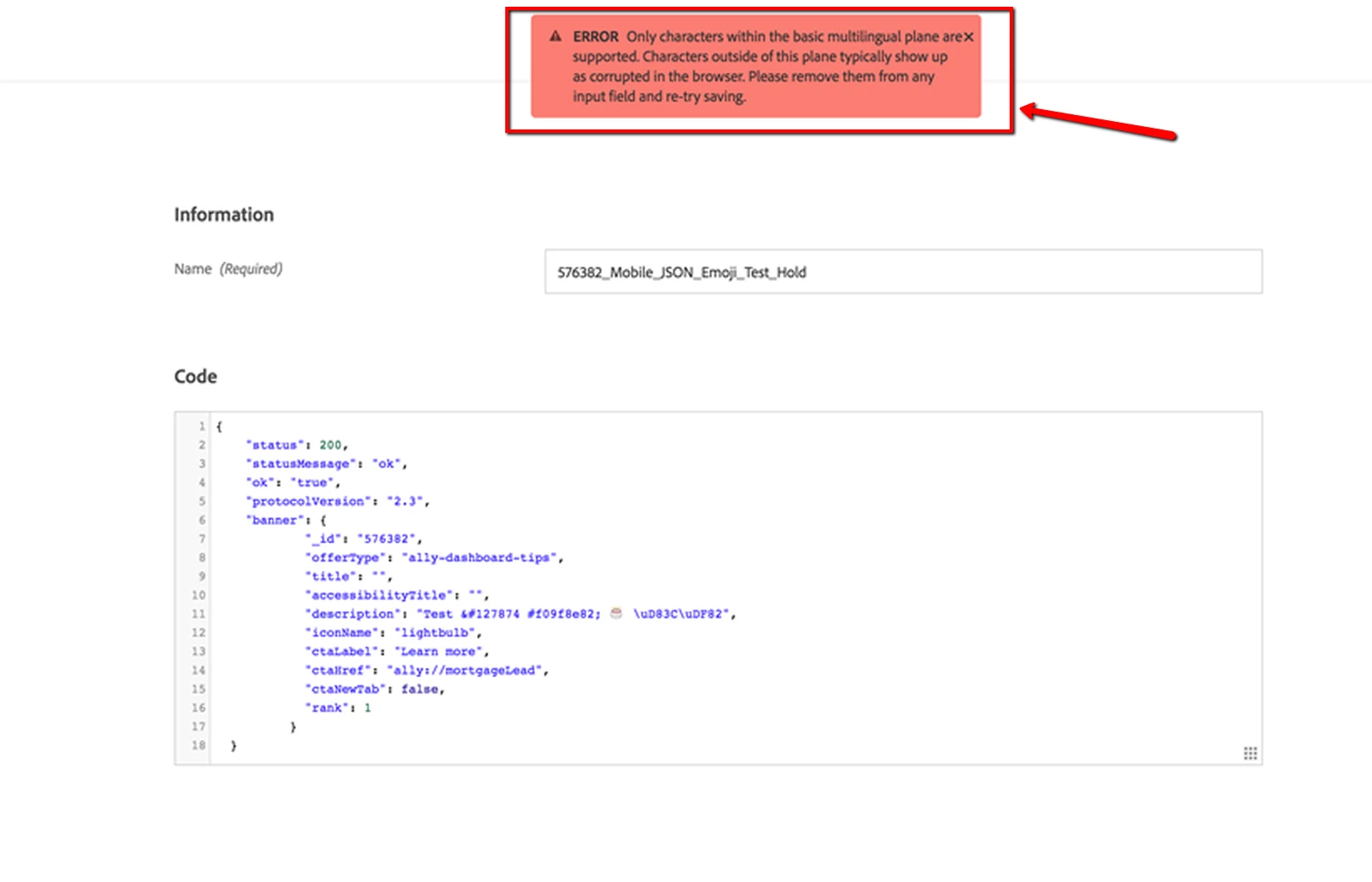Click line number 18 in the gutter

click(198, 746)
